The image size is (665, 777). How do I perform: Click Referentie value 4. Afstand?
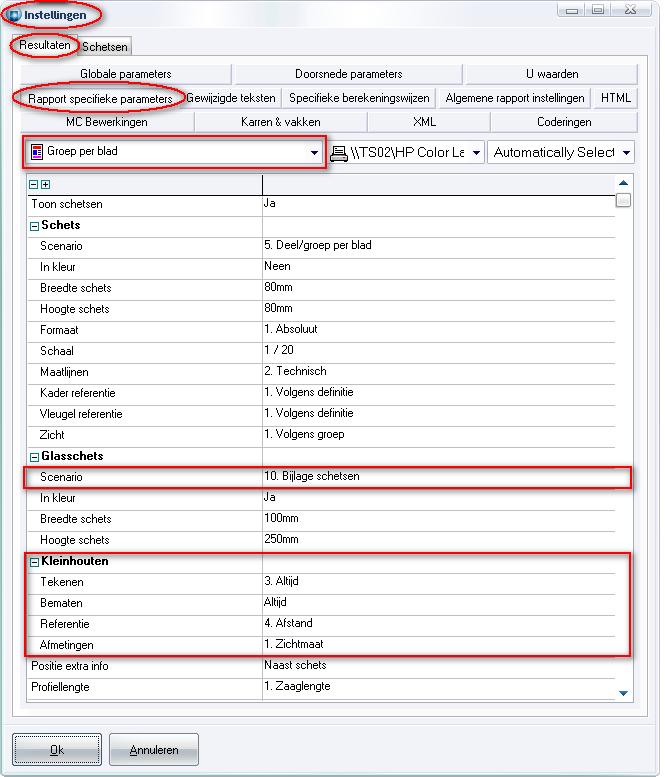288,623
